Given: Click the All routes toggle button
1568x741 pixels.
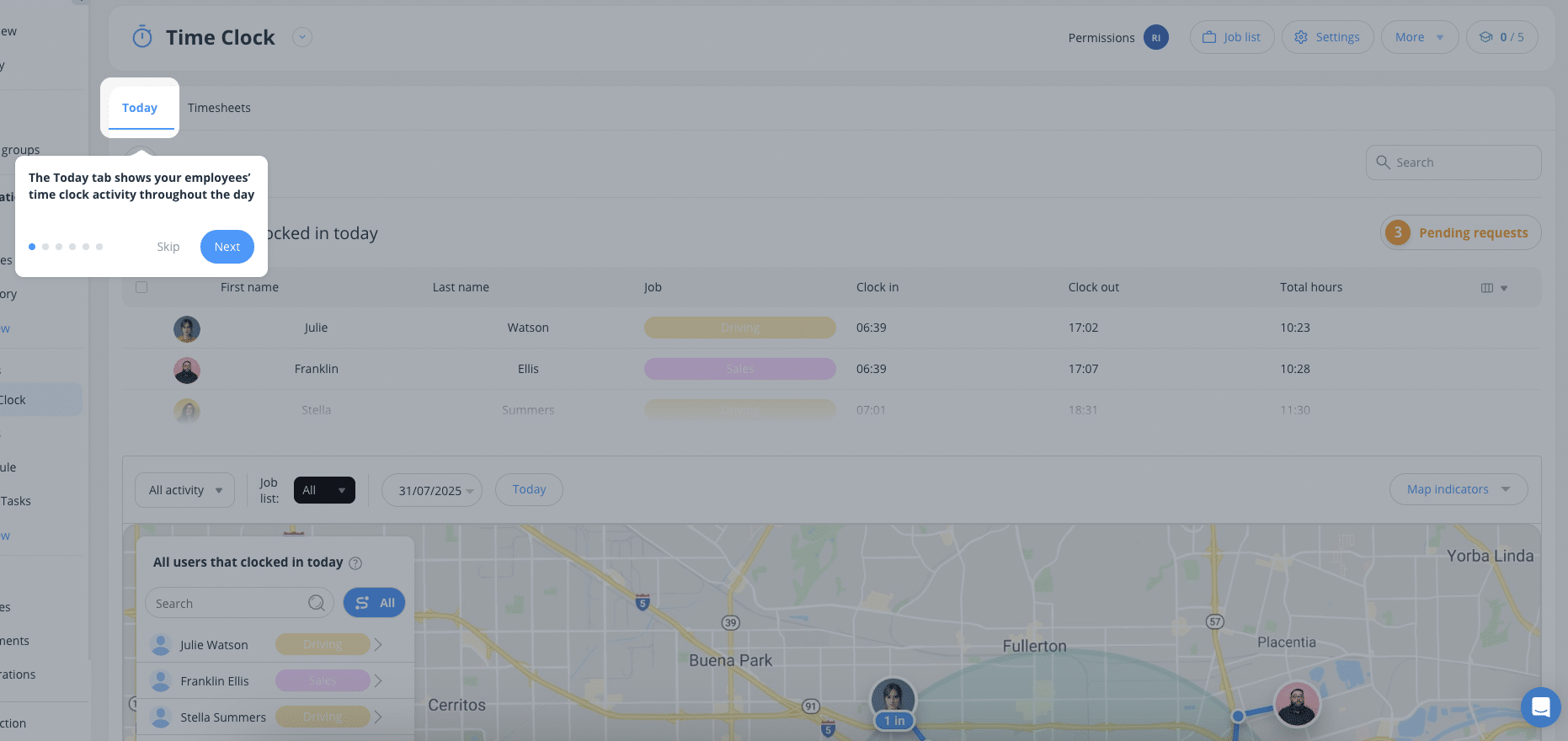Looking at the screenshot, I should click(375, 603).
